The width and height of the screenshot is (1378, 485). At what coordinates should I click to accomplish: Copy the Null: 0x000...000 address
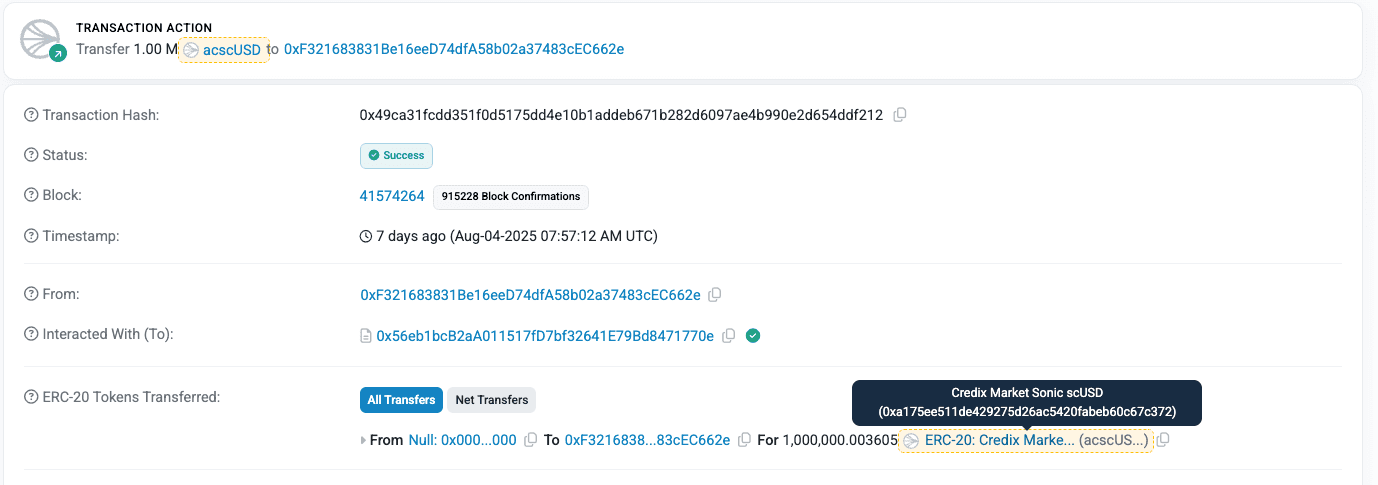(531, 440)
